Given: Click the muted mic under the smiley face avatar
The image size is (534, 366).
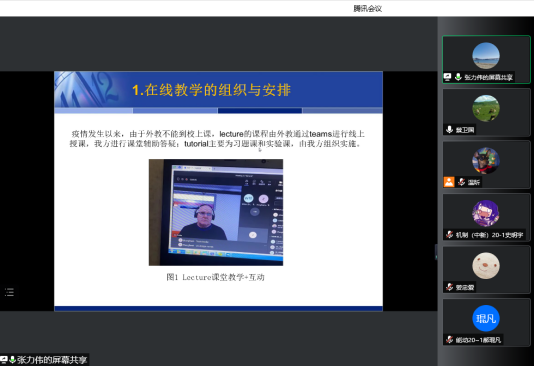Looking at the screenshot, I should [450, 287].
